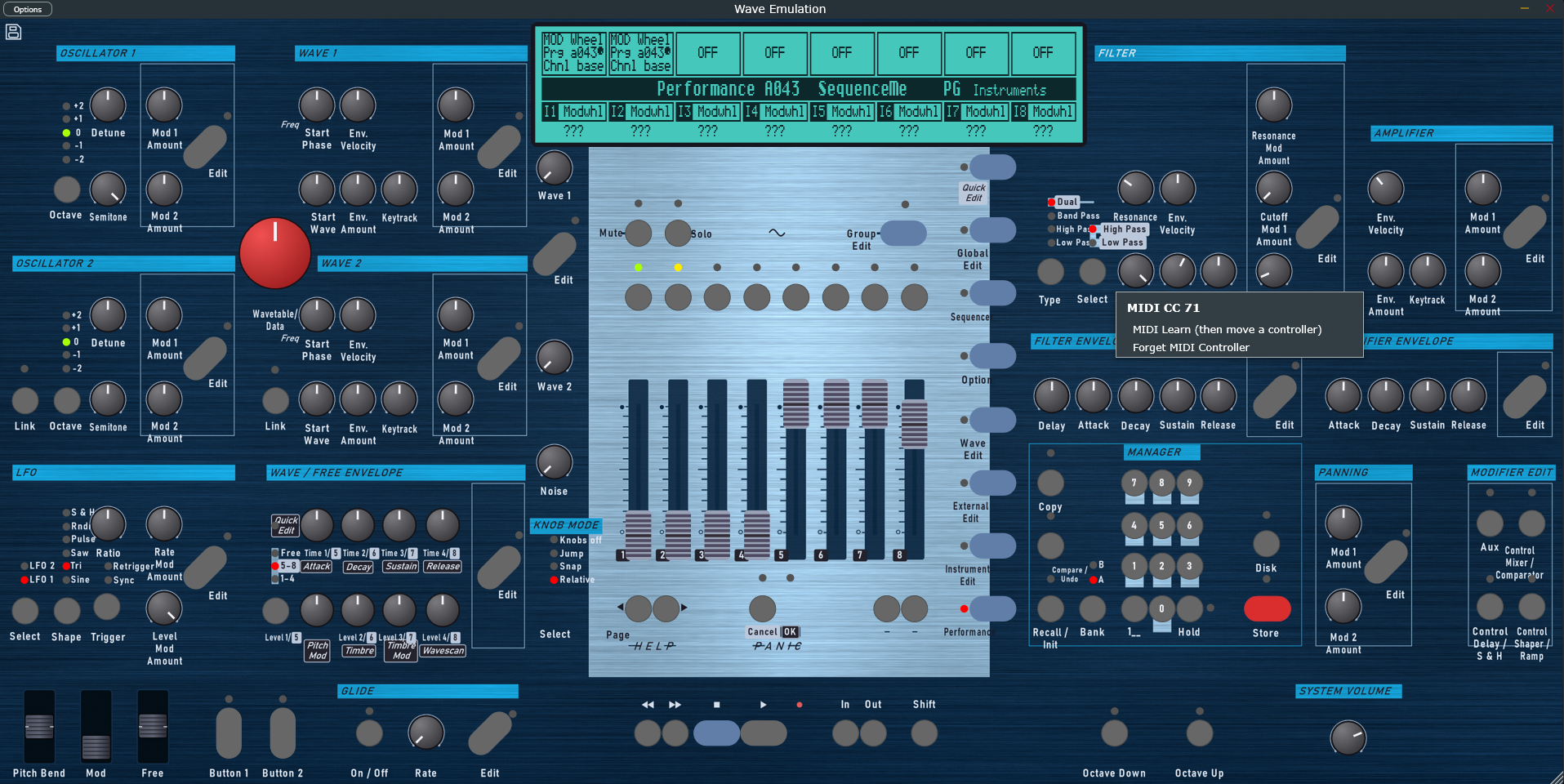The image size is (1564, 784).
Task: Click the Octave Up button
Action: (1199, 733)
